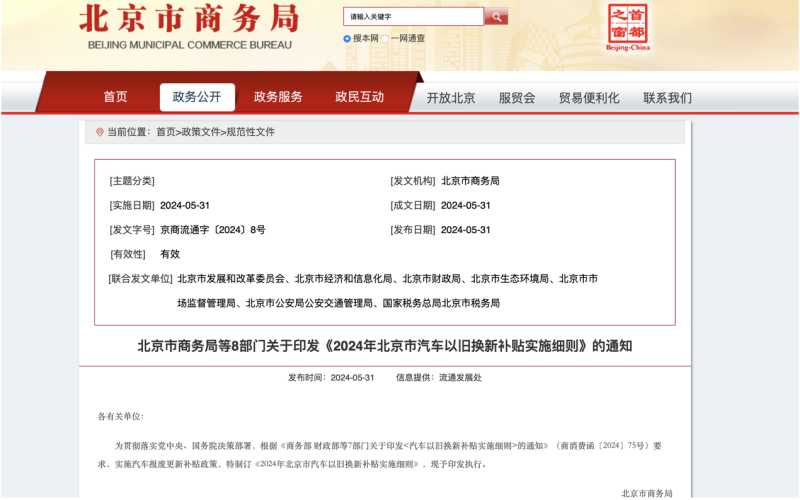Open the 政务服务 navigation tab
This screenshot has width=800, height=500.
[x=278, y=97]
